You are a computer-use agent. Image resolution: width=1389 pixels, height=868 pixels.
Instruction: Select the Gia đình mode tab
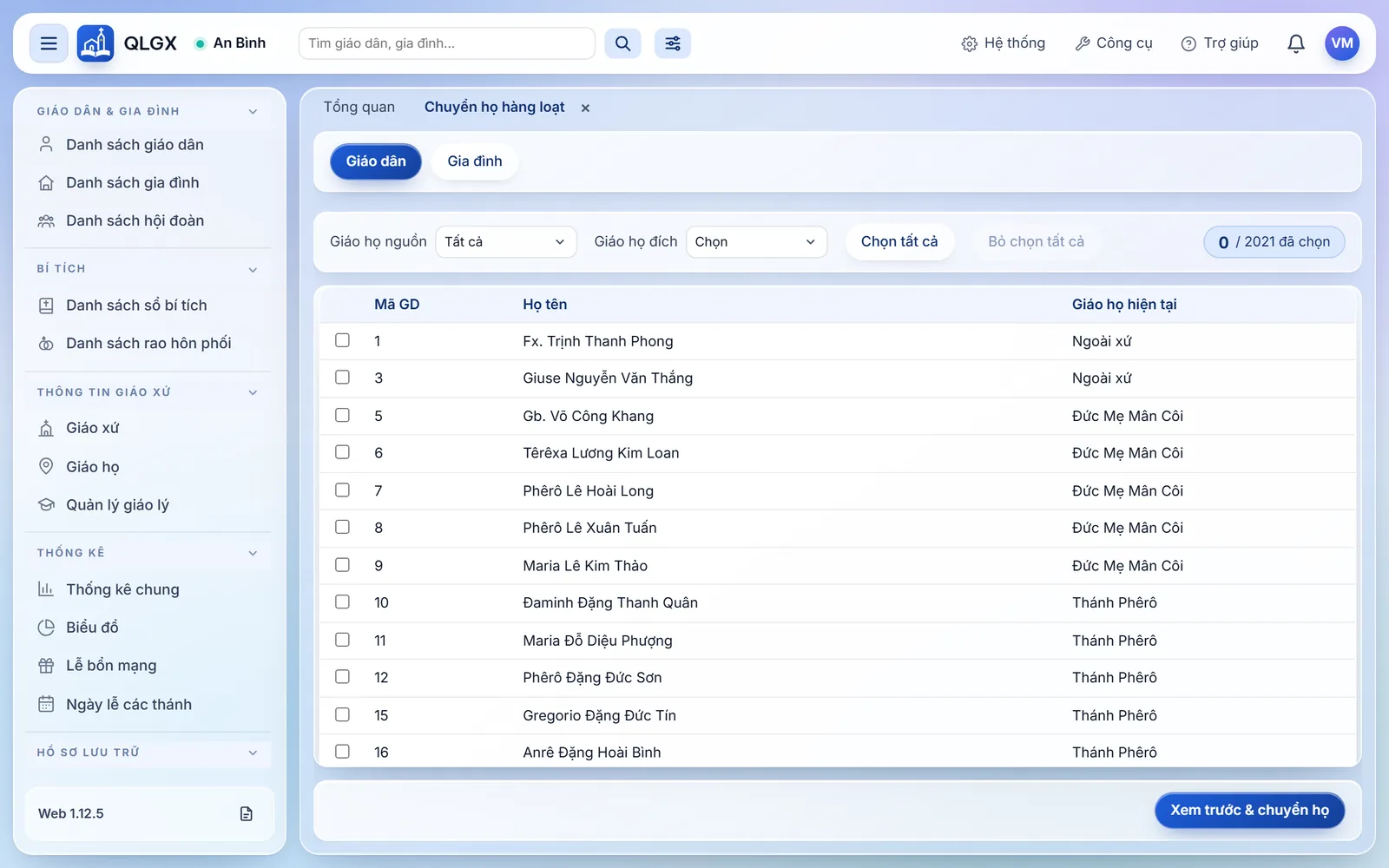click(x=475, y=161)
